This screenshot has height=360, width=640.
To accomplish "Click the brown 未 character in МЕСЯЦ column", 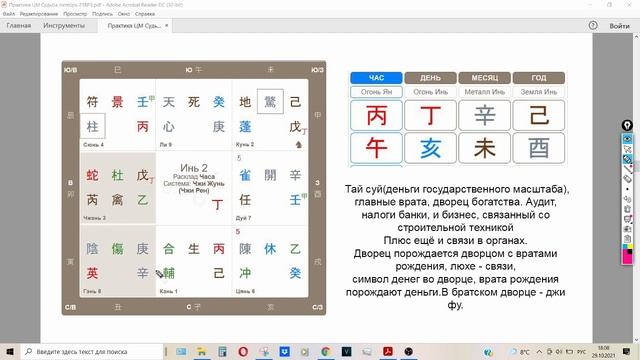I will (484, 148).
